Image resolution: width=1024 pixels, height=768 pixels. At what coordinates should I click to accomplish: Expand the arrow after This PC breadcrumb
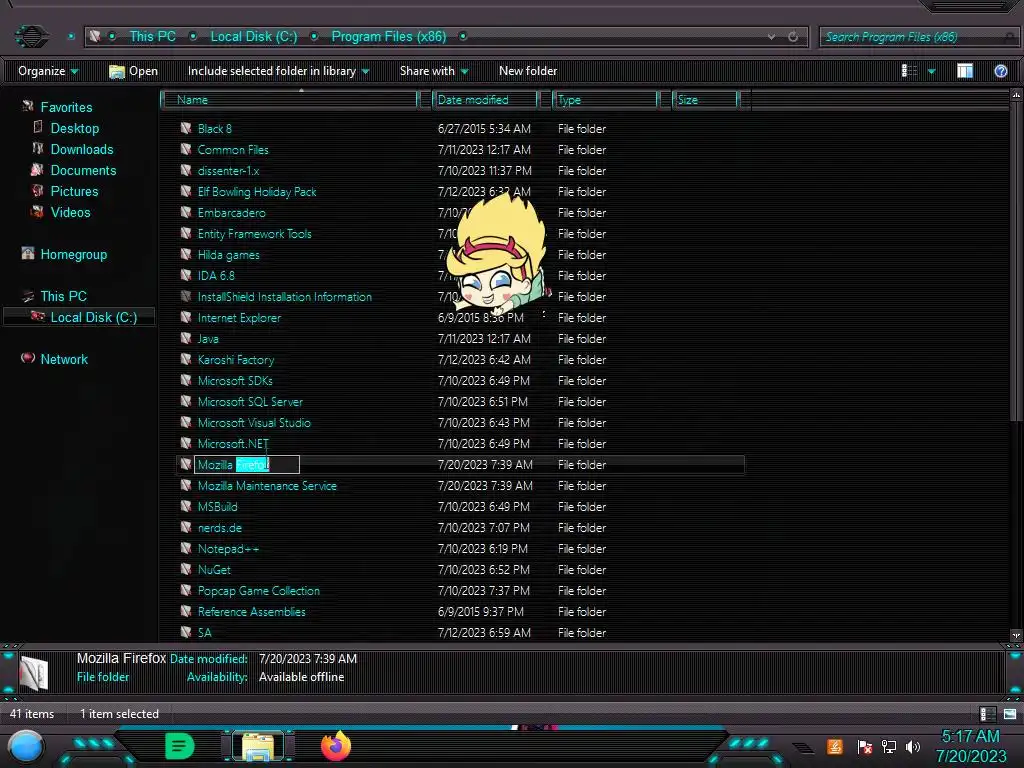[x=193, y=37]
